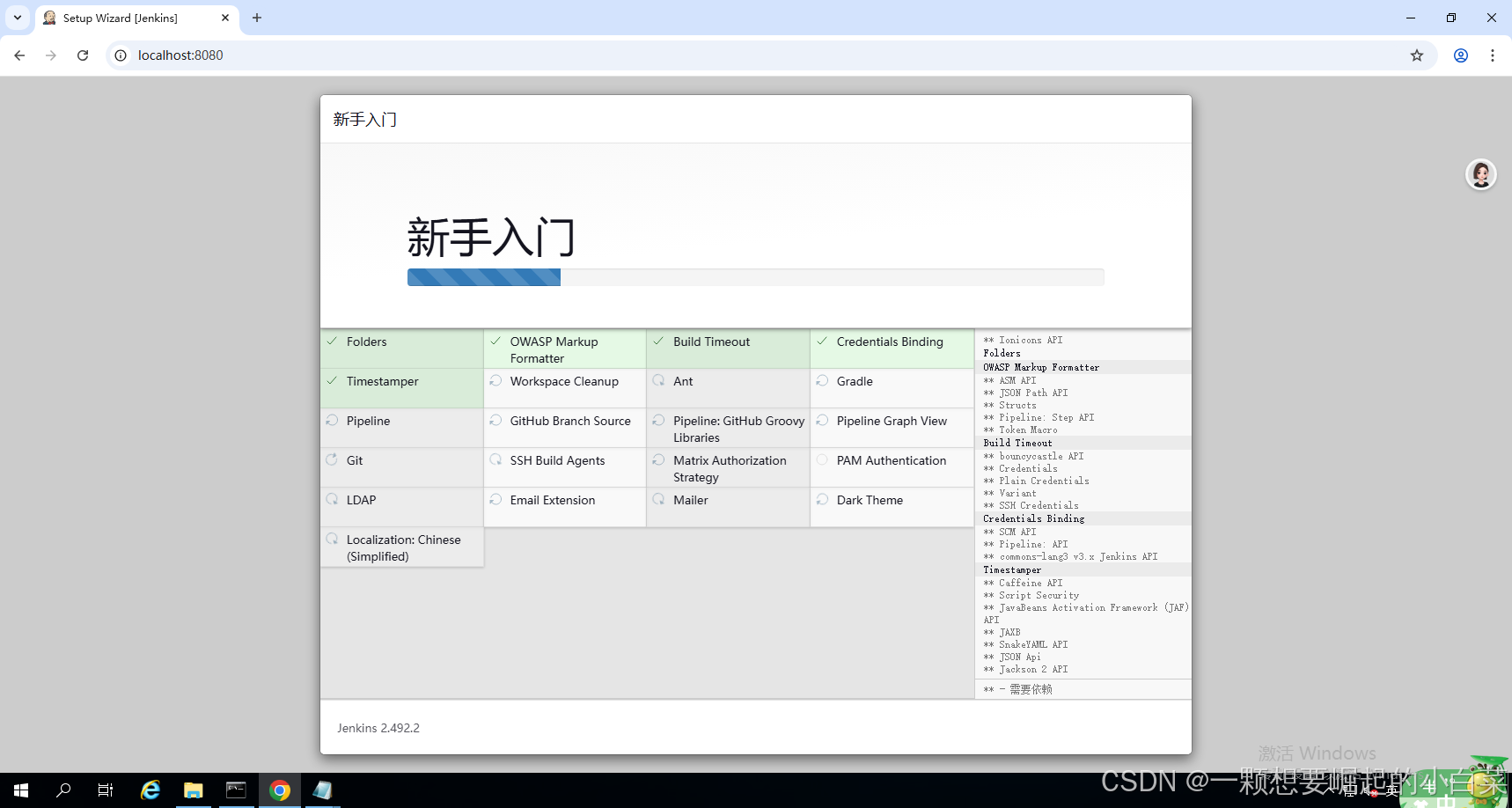Image resolution: width=1512 pixels, height=808 pixels.
Task: Click '** Caffeine API' log entry
Action: 1023,583
